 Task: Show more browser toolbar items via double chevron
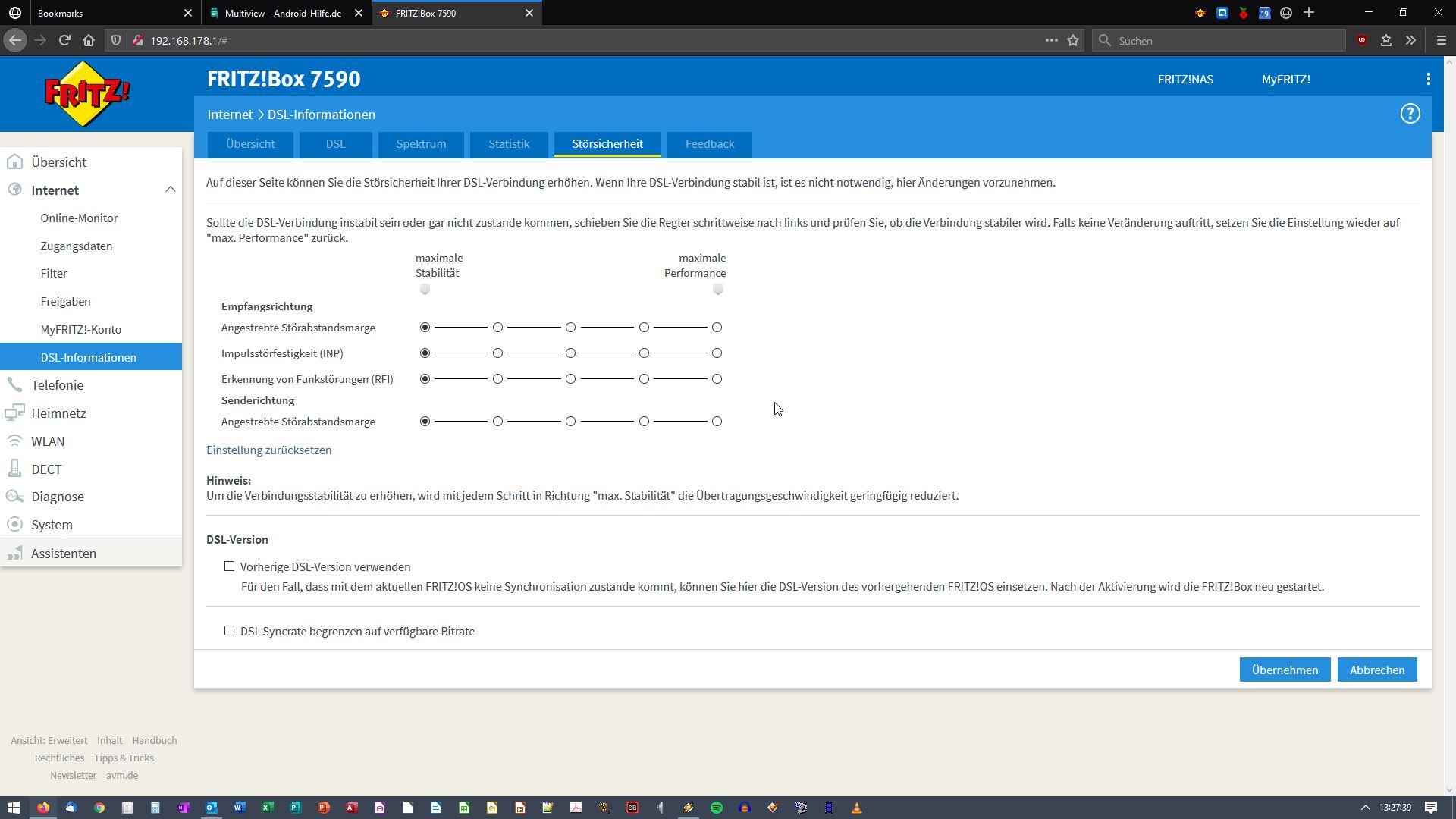(x=1410, y=40)
